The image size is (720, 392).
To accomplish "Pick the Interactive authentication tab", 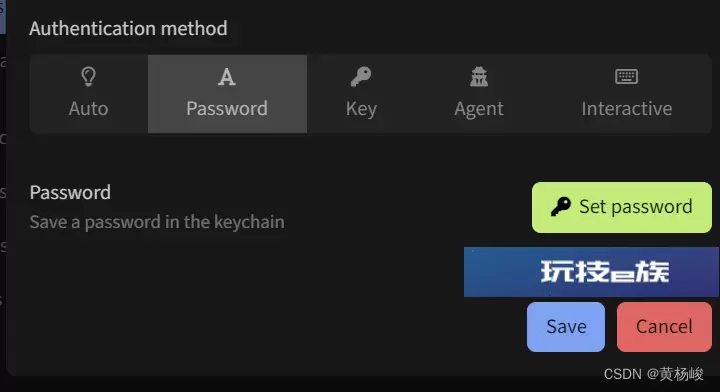I will click(x=626, y=94).
